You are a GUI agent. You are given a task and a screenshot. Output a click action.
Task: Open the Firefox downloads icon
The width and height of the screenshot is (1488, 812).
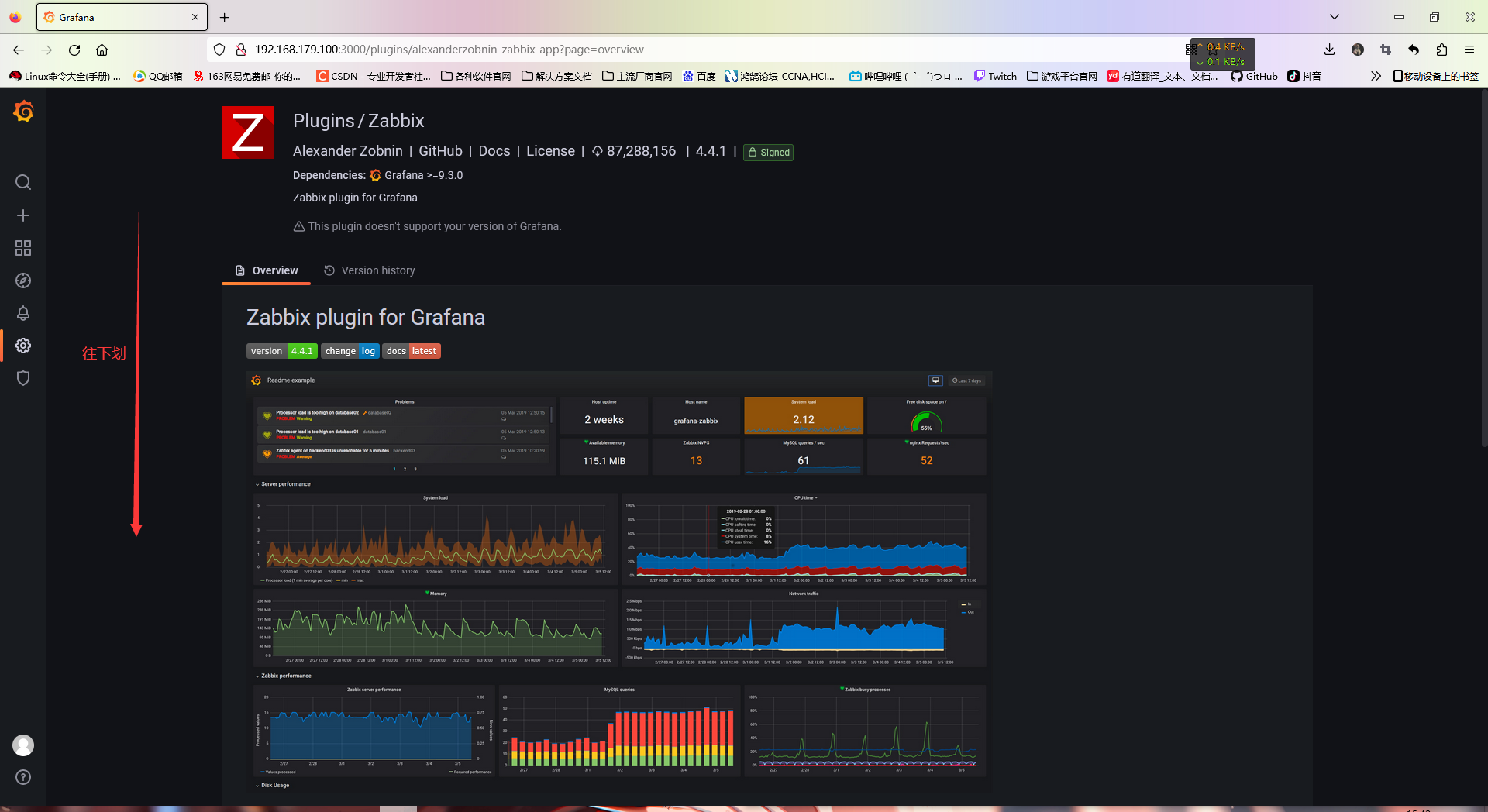click(x=1329, y=50)
